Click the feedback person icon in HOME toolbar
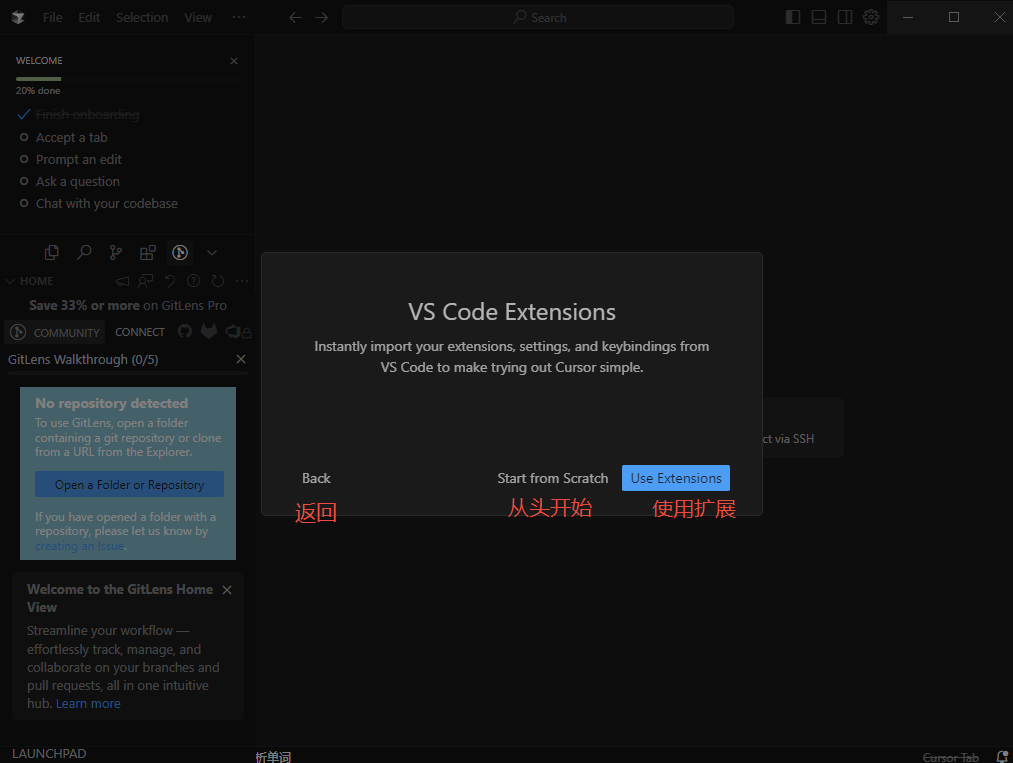This screenshot has height=763, width=1013. [x=146, y=281]
